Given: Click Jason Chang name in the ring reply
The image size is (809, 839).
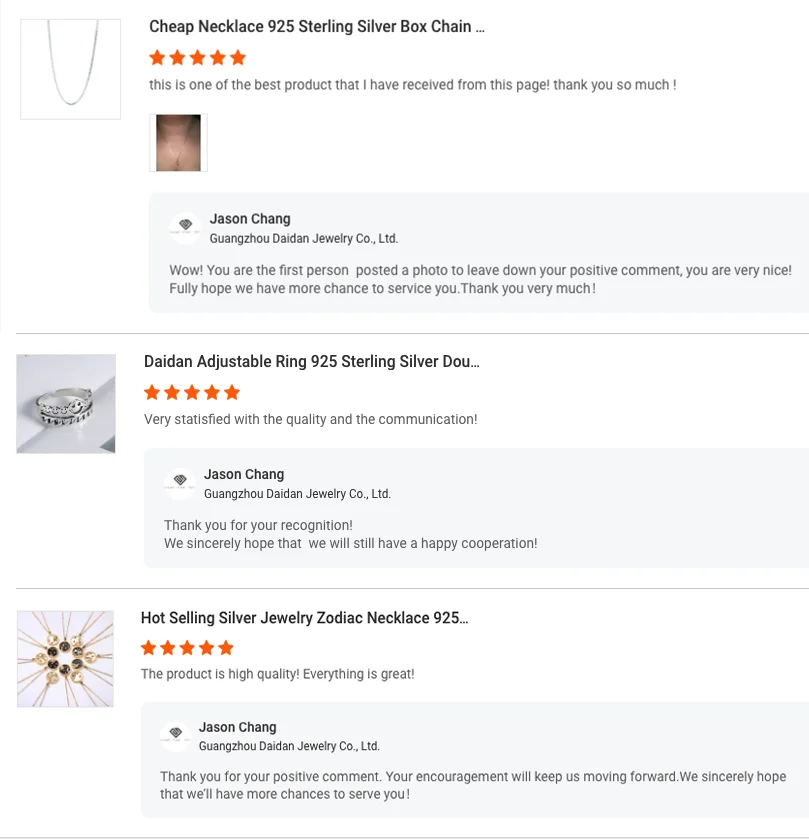Looking at the screenshot, I should pos(244,474).
